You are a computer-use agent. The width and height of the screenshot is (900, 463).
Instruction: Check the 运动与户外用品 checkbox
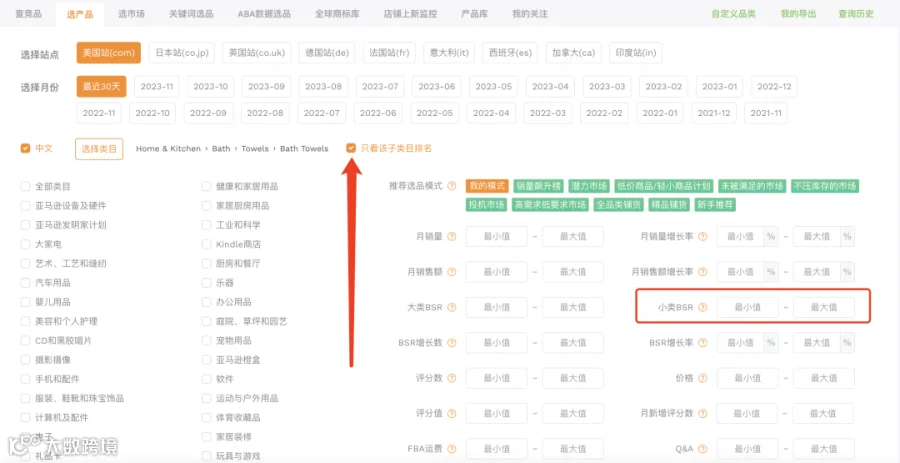click(207, 398)
